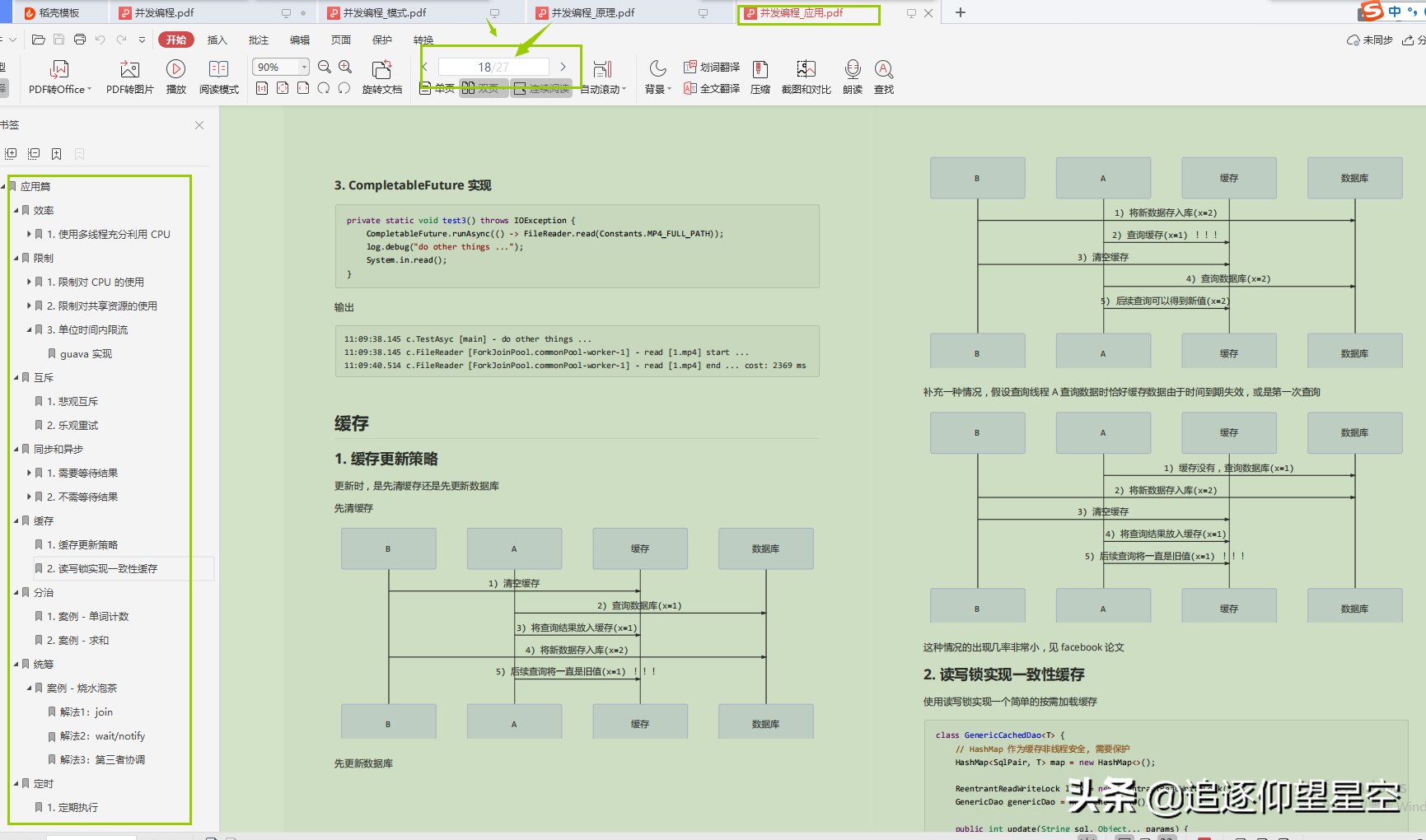Click the PDF转Office converter icon
The width and height of the screenshot is (1426, 840).
click(x=59, y=69)
